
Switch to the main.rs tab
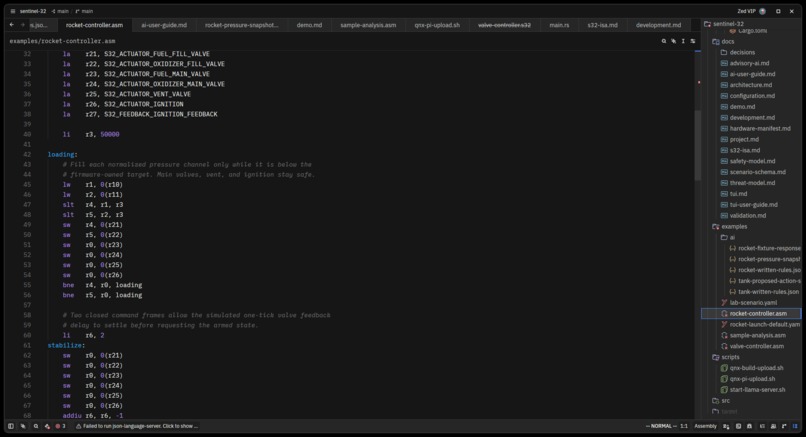[559, 25]
